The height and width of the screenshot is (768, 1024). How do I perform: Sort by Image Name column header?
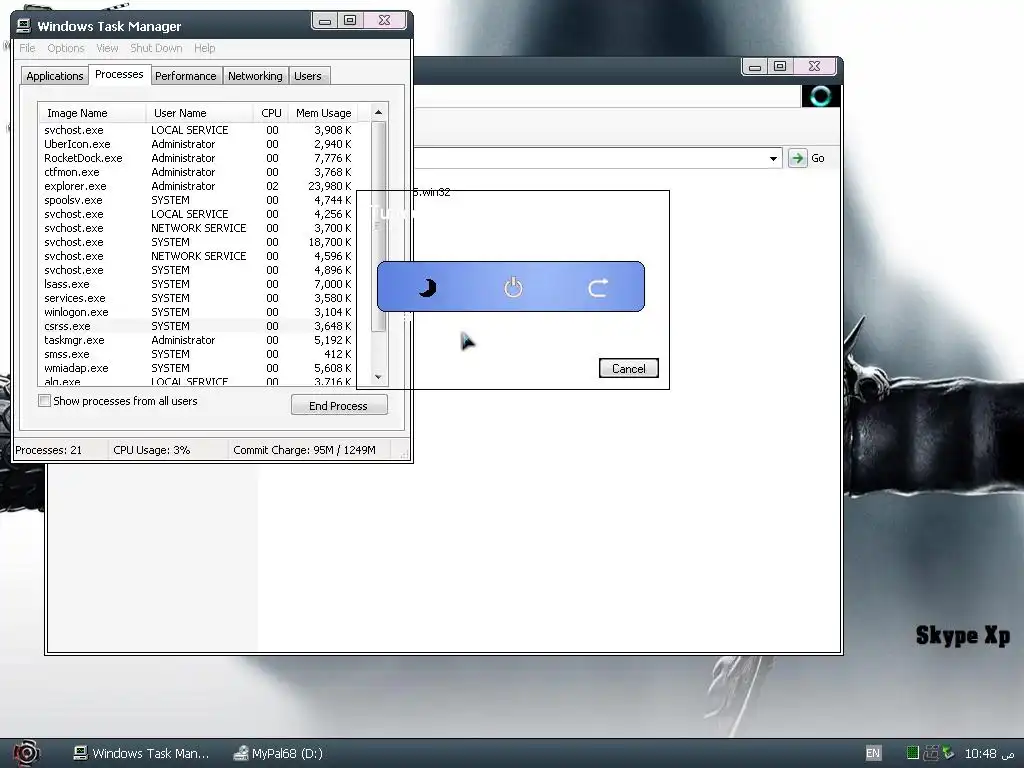(x=92, y=113)
